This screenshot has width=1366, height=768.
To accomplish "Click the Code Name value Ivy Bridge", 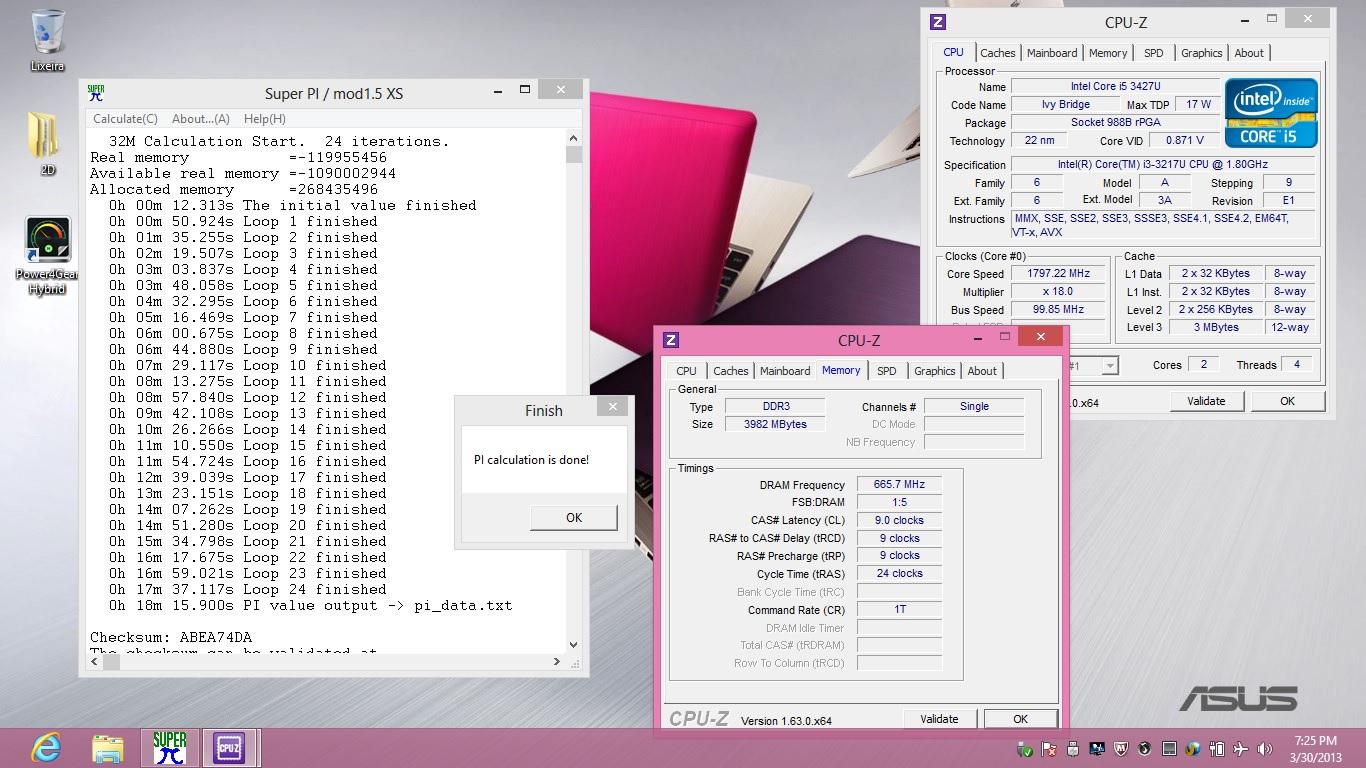I will coord(1066,104).
